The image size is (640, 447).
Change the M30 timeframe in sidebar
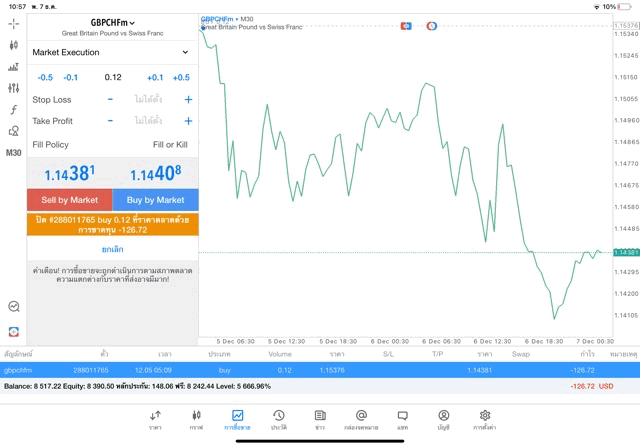click(13, 153)
